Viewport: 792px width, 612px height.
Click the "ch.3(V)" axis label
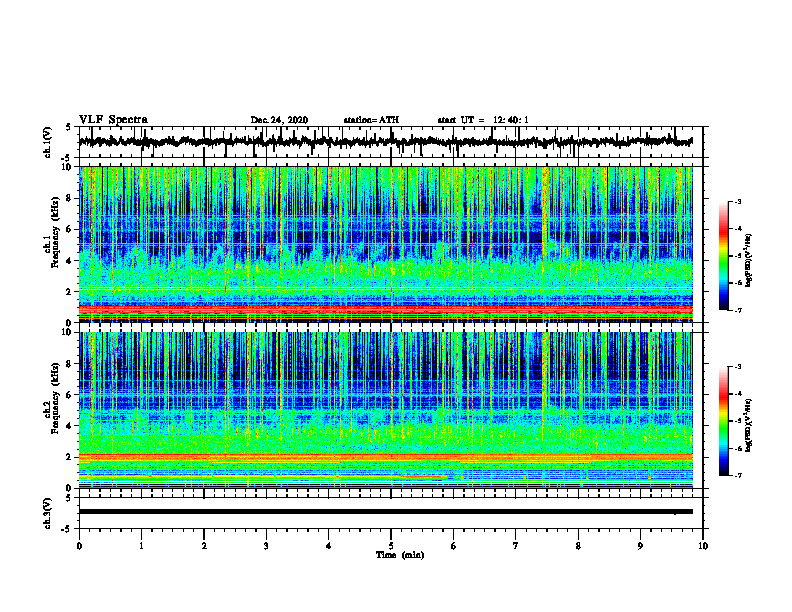coord(48,514)
